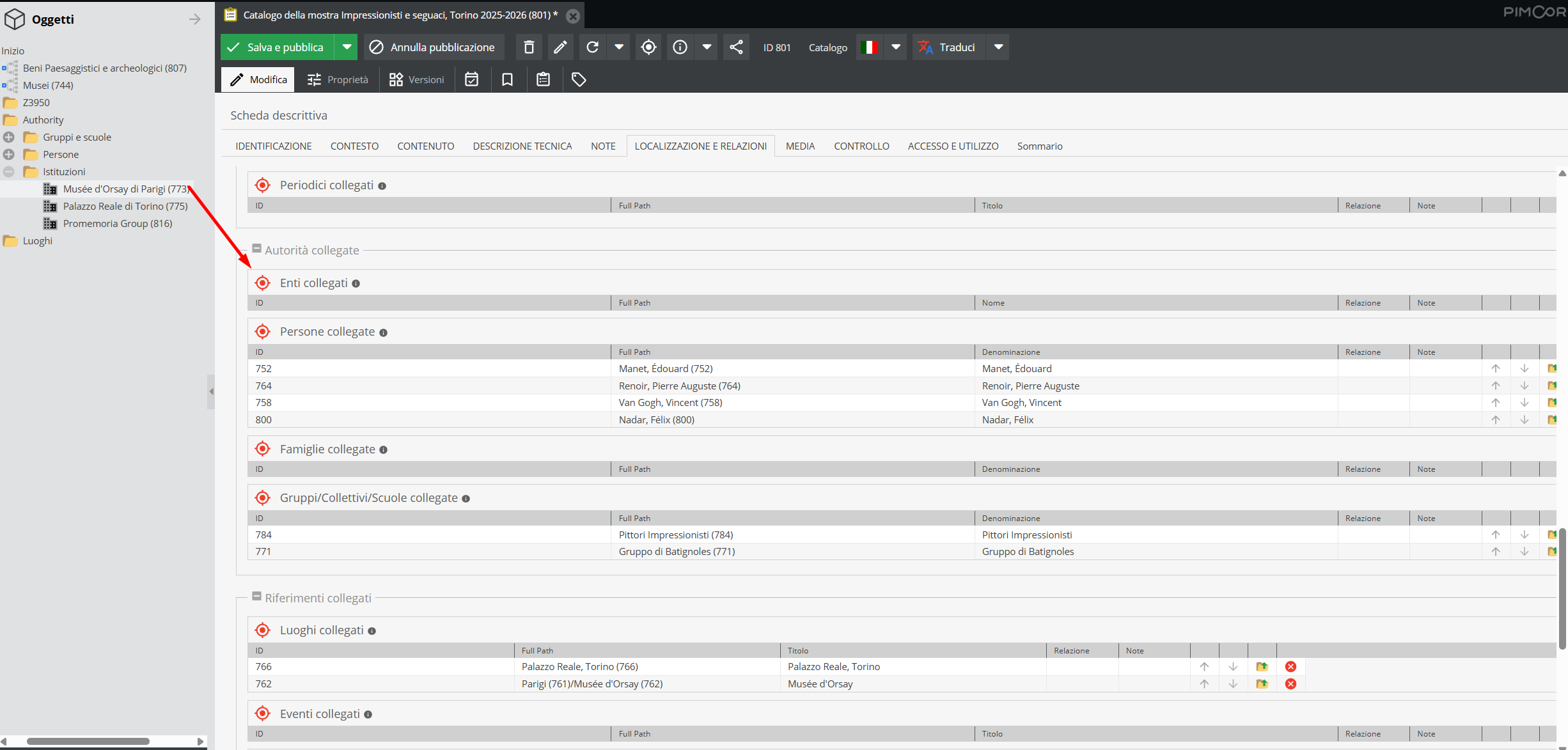Open the Versioni tab button
This screenshot has width=1568, height=750.
[417, 79]
